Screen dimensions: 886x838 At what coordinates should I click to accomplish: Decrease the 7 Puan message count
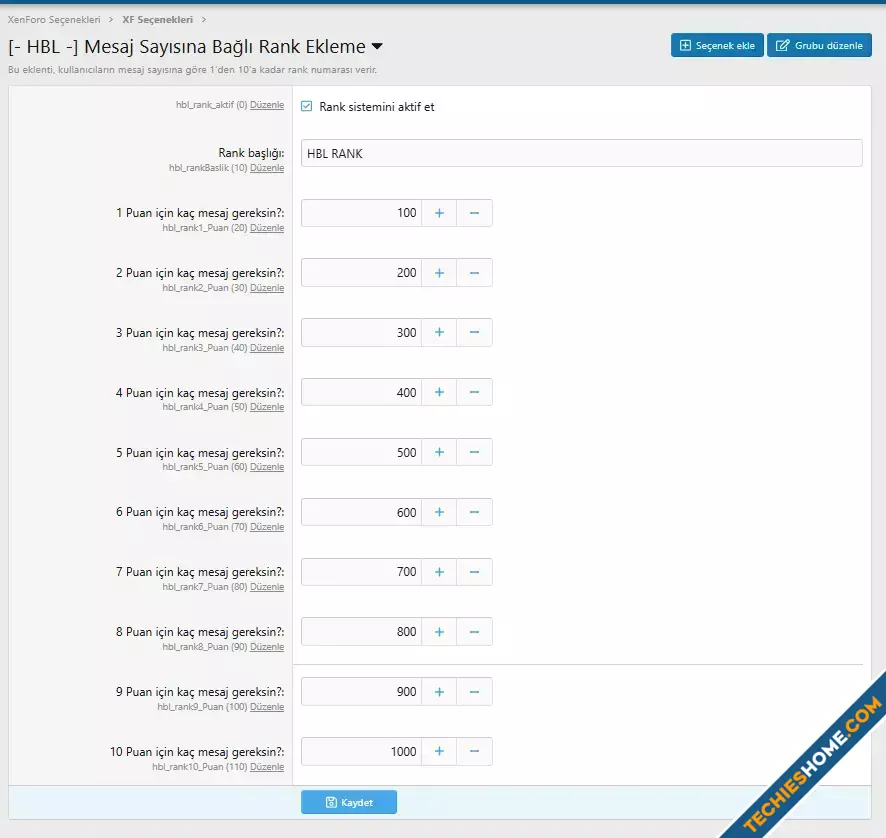(475, 572)
